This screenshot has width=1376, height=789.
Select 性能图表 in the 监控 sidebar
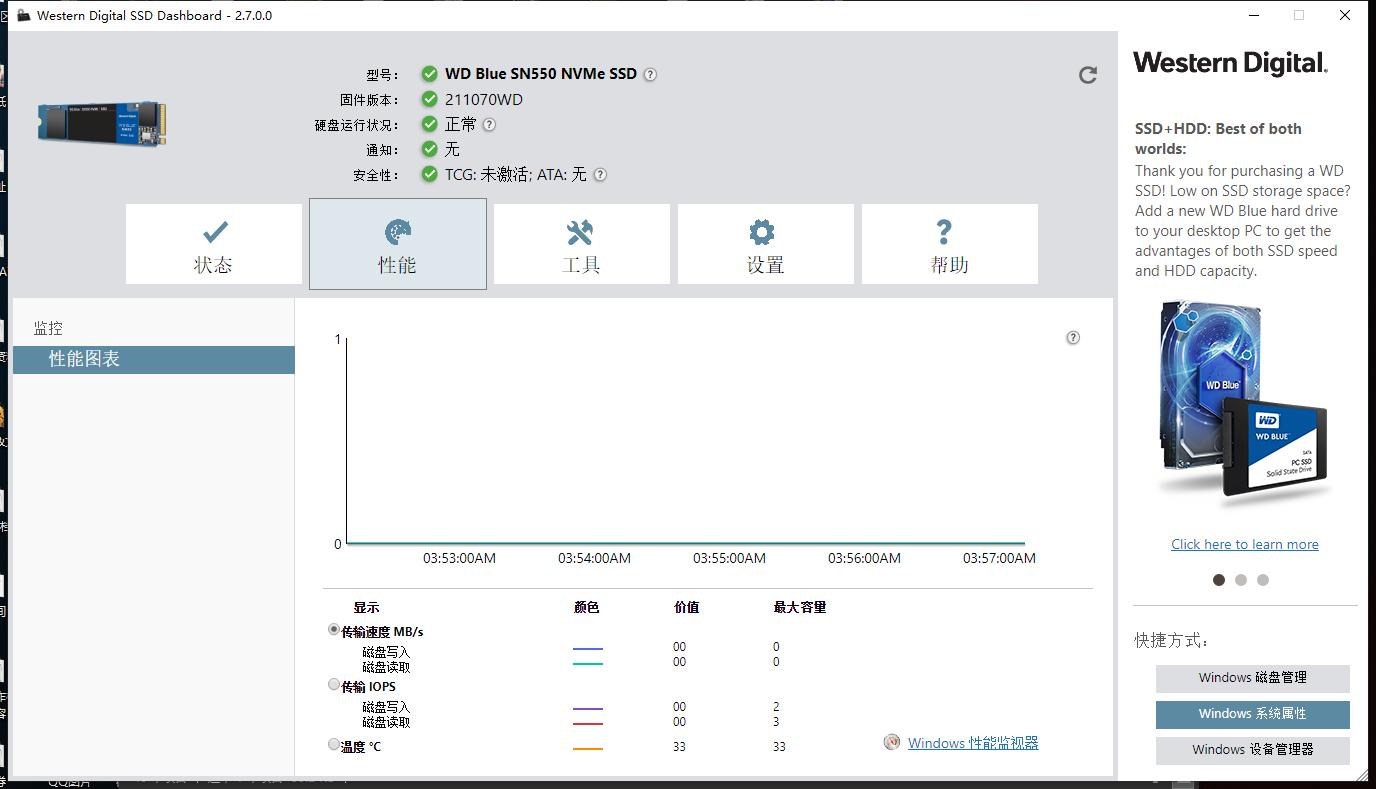tap(153, 360)
